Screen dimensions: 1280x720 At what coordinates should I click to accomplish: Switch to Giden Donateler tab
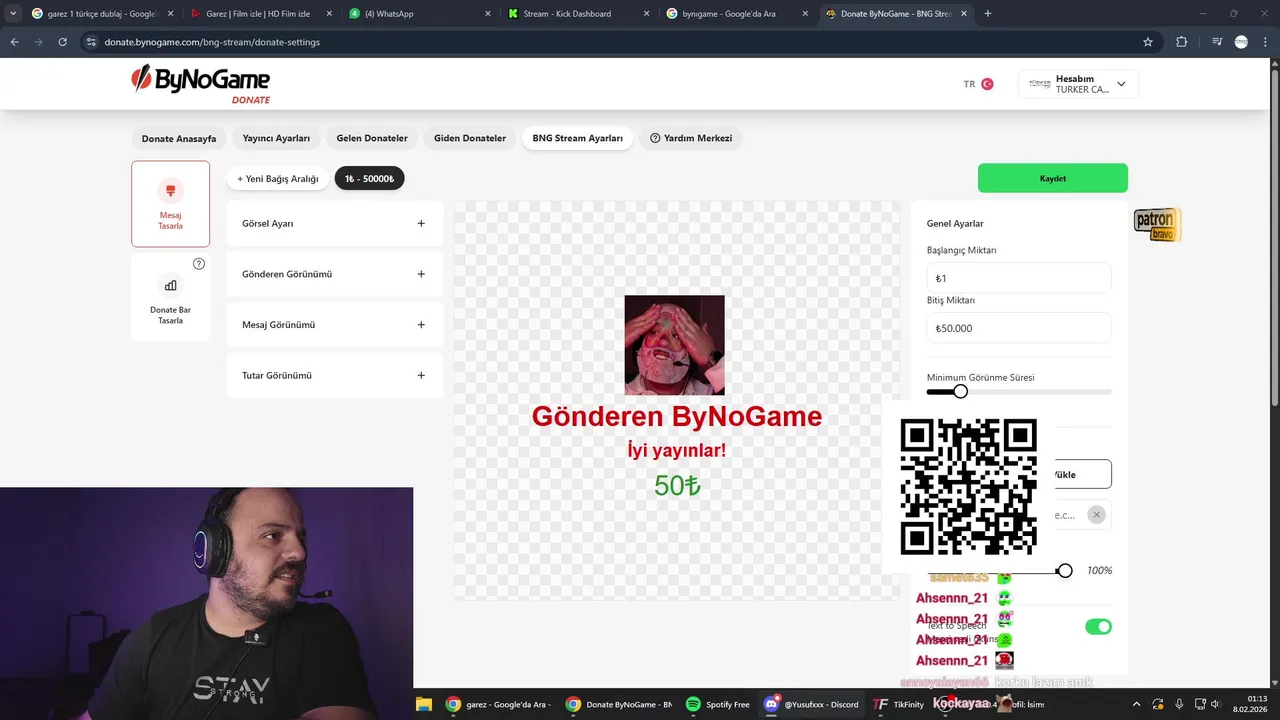pos(470,138)
